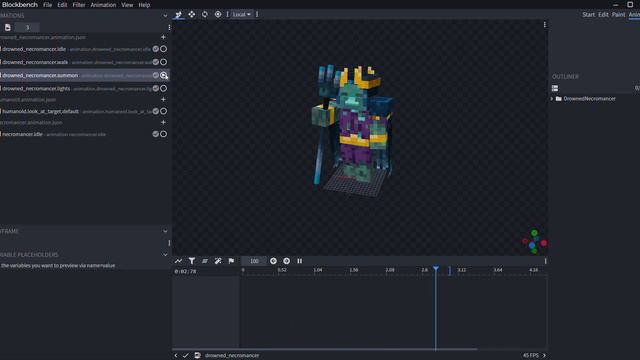Toggle play circle on drowned_necromancer.summon
Image resolution: width=640 pixels, height=360 pixels.
coord(164,75)
